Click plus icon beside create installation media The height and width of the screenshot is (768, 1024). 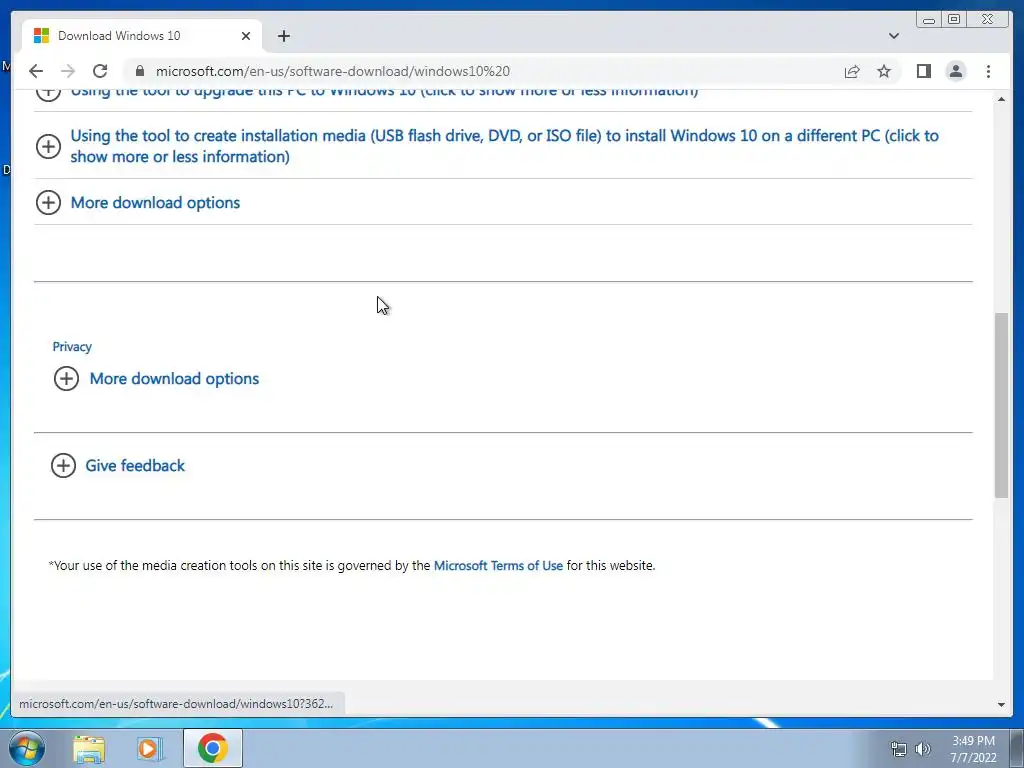48,146
